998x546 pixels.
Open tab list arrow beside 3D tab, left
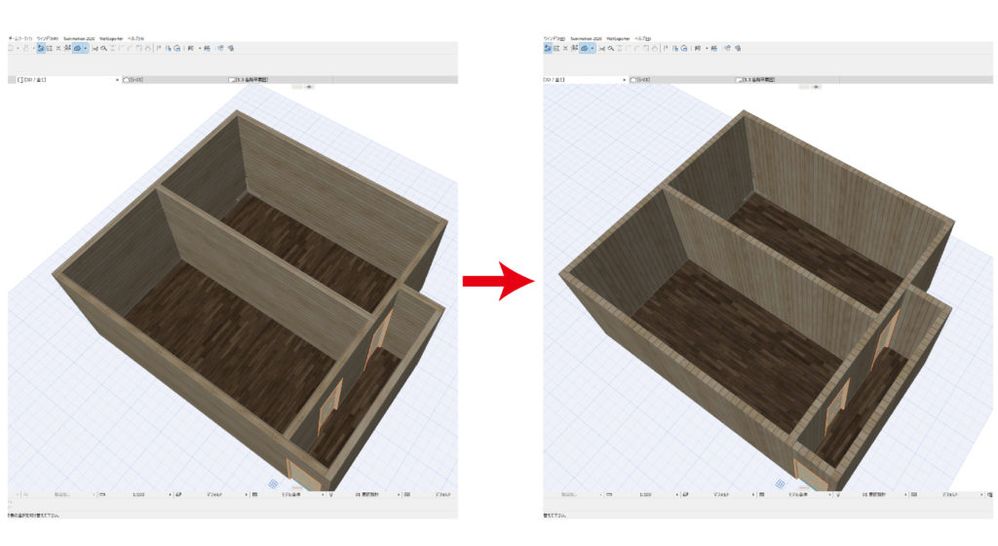coord(118,80)
